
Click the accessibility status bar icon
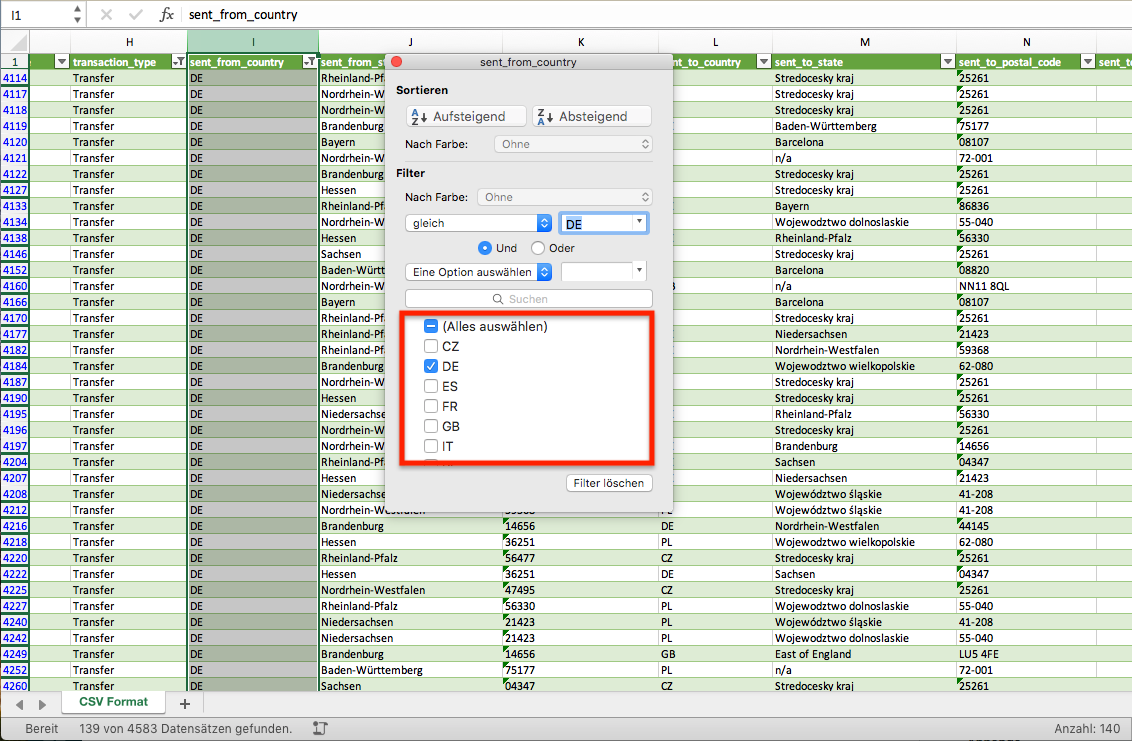tap(321, 729)
